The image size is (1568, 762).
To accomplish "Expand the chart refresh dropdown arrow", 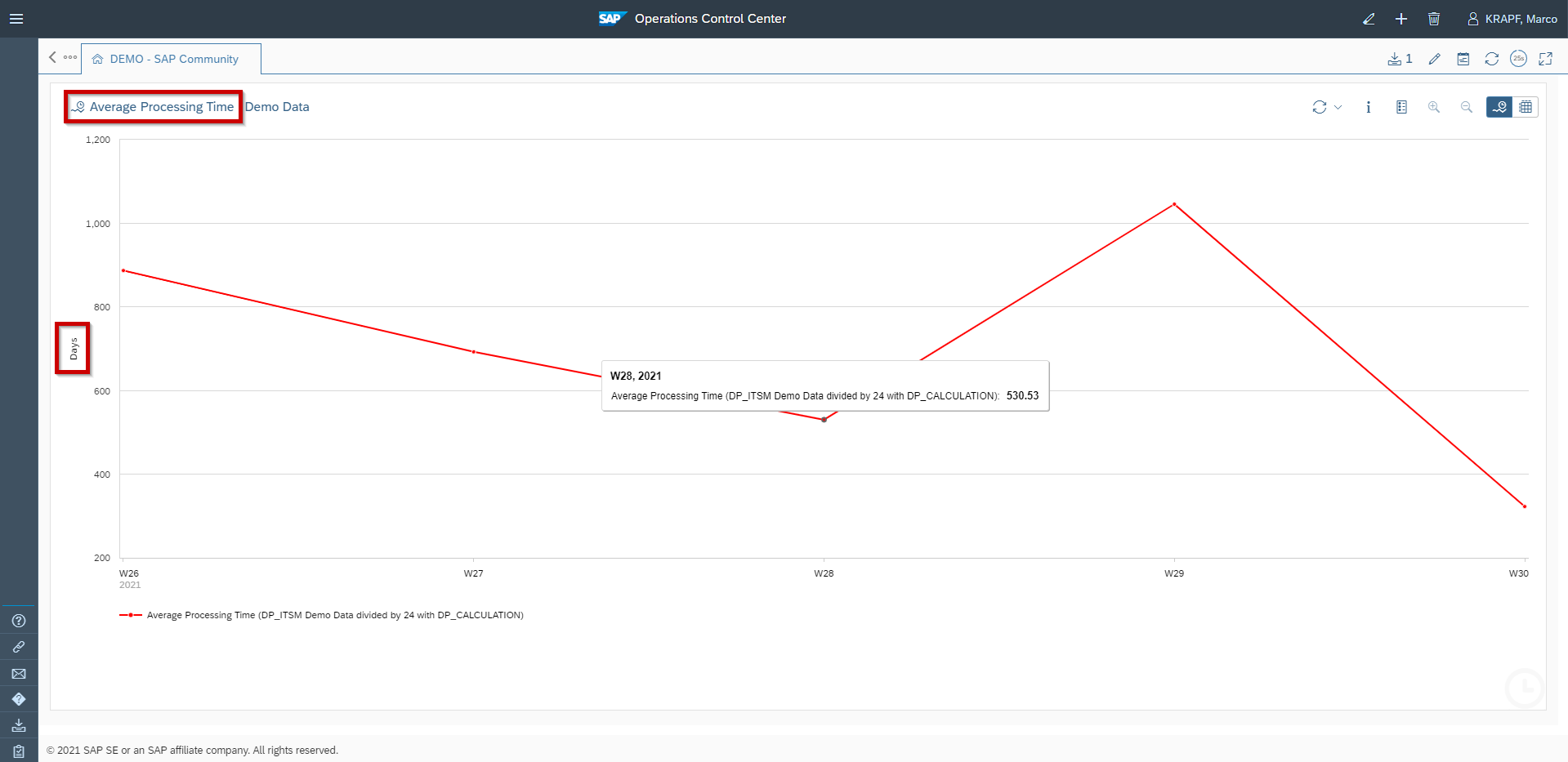I will point(1338,107).
